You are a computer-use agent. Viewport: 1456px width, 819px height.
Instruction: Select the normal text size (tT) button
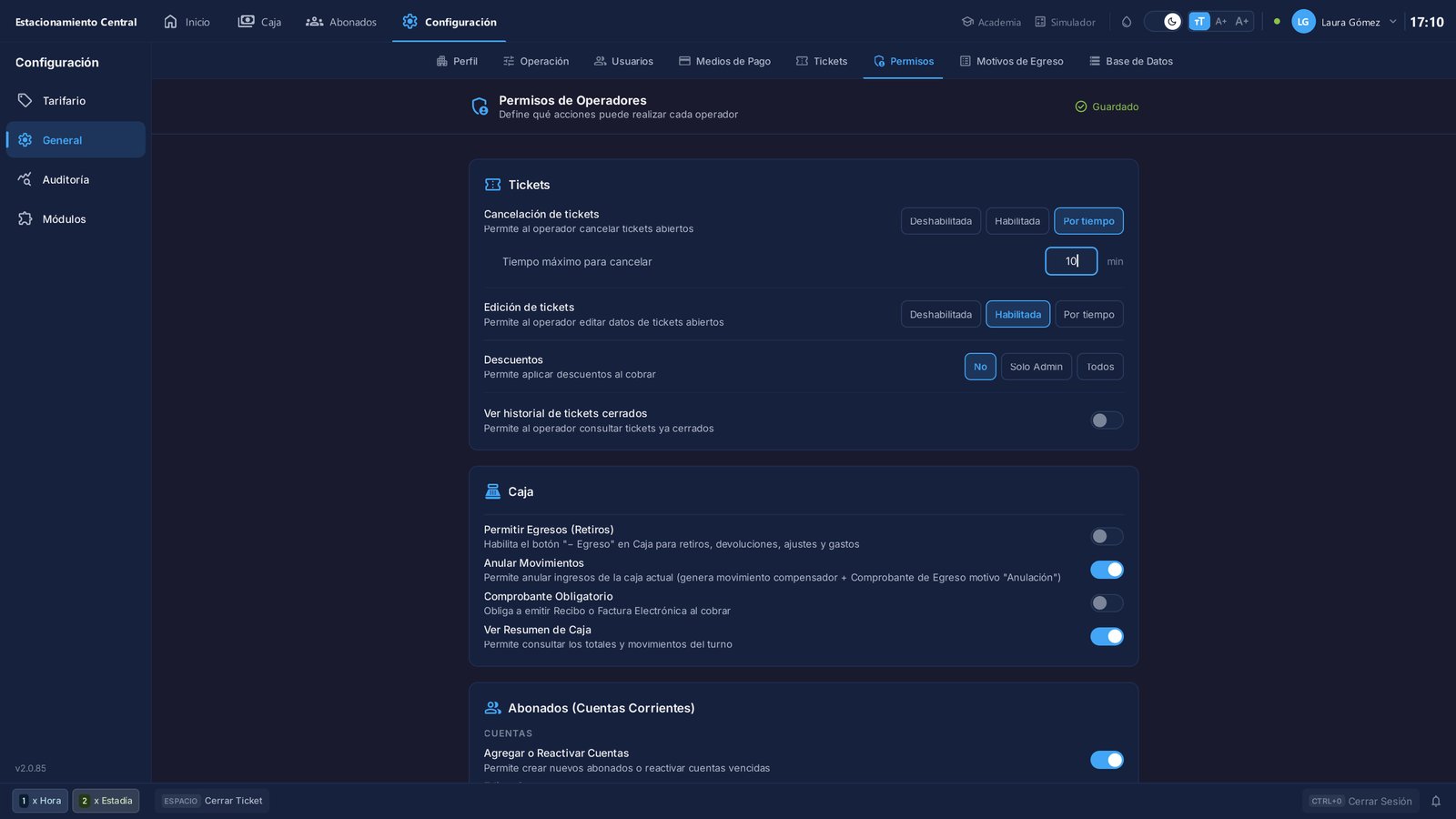point(1199,22)
